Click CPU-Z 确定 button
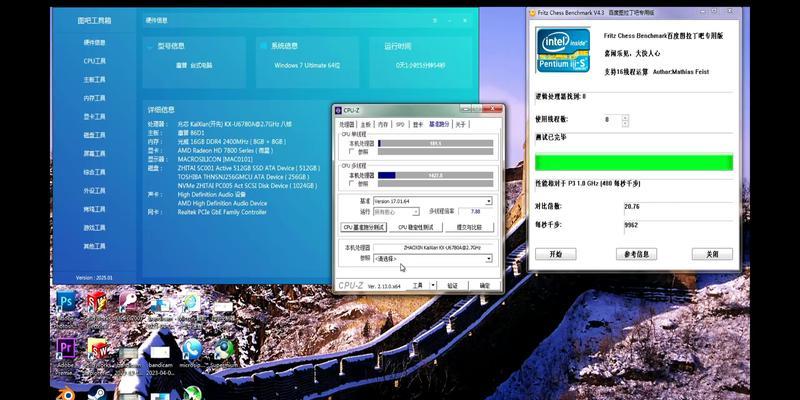The height and width of the screenshot is (400, 800). click(x=485, y=286)
